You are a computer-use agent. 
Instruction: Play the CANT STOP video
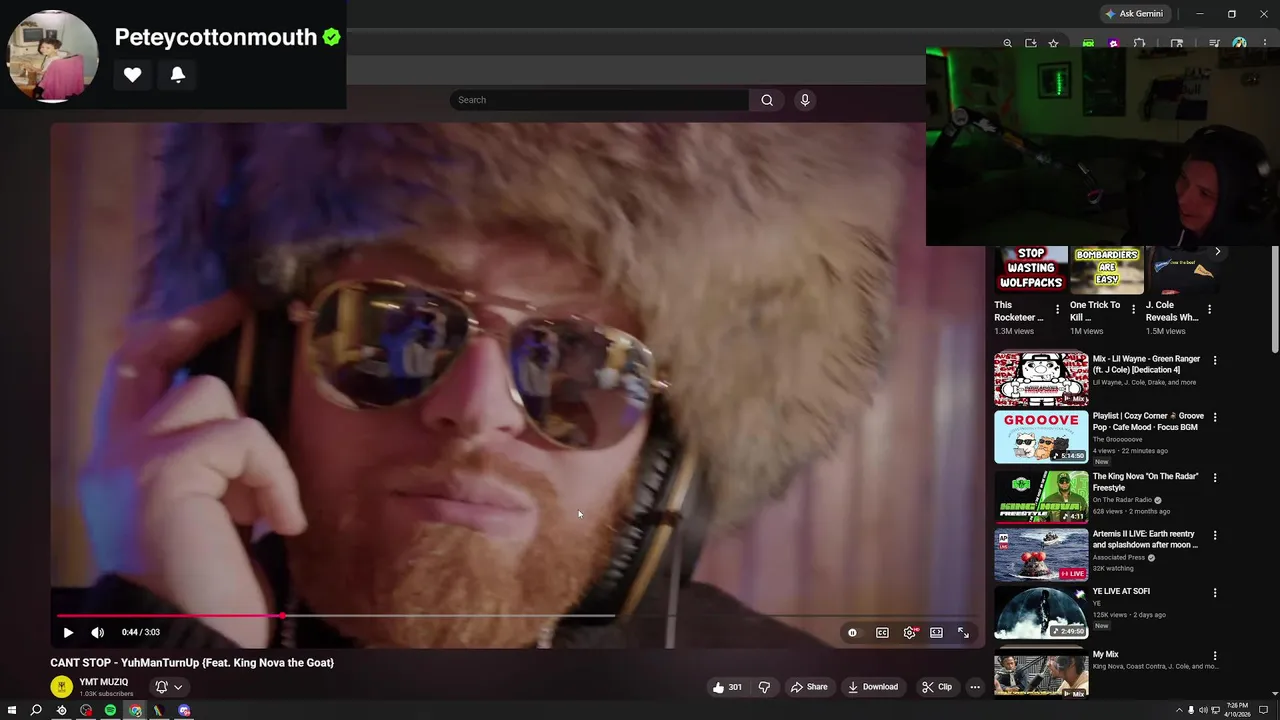coord(68,632)
